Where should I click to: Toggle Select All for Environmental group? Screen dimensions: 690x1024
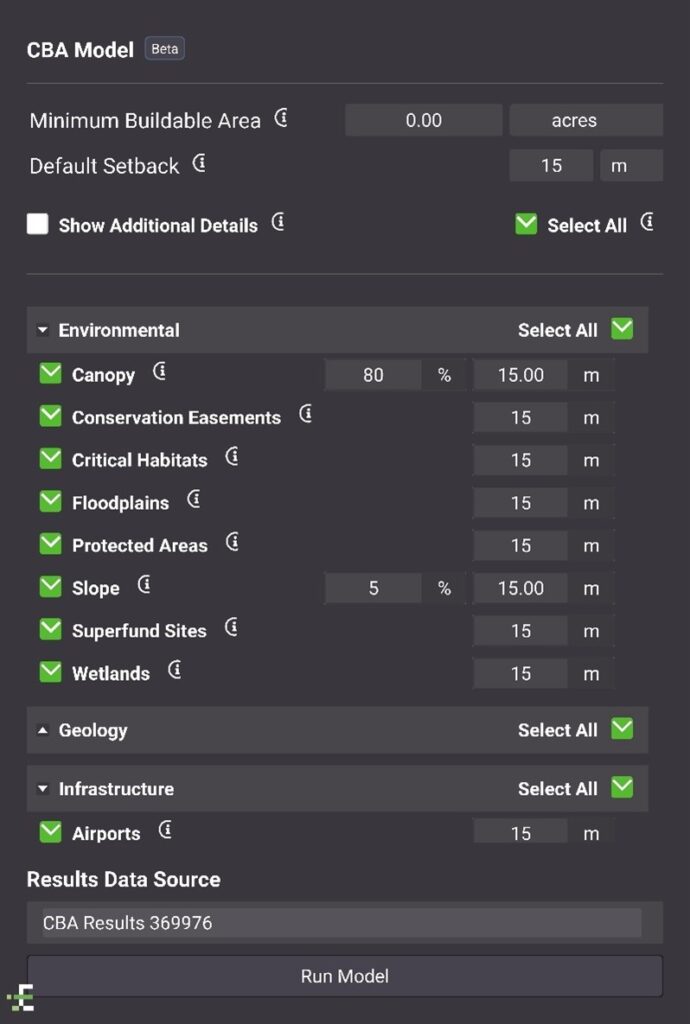622,329
